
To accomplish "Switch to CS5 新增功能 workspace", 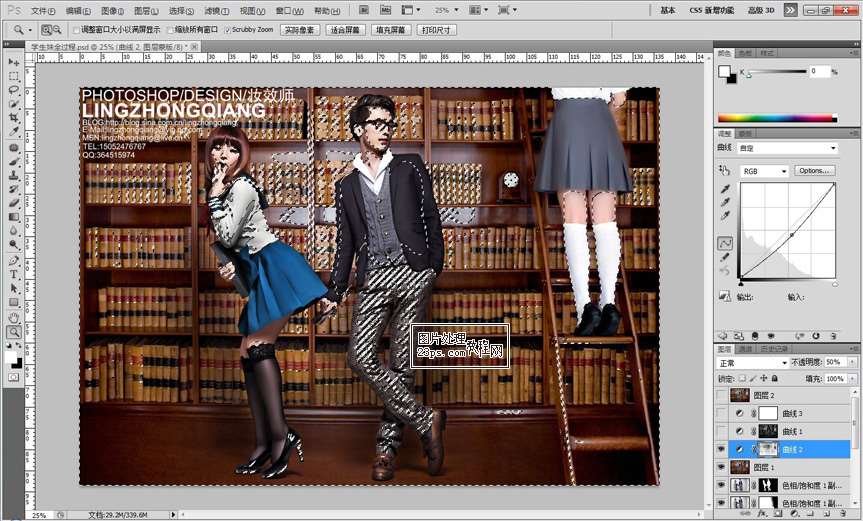I will click(x=712, y=10).
